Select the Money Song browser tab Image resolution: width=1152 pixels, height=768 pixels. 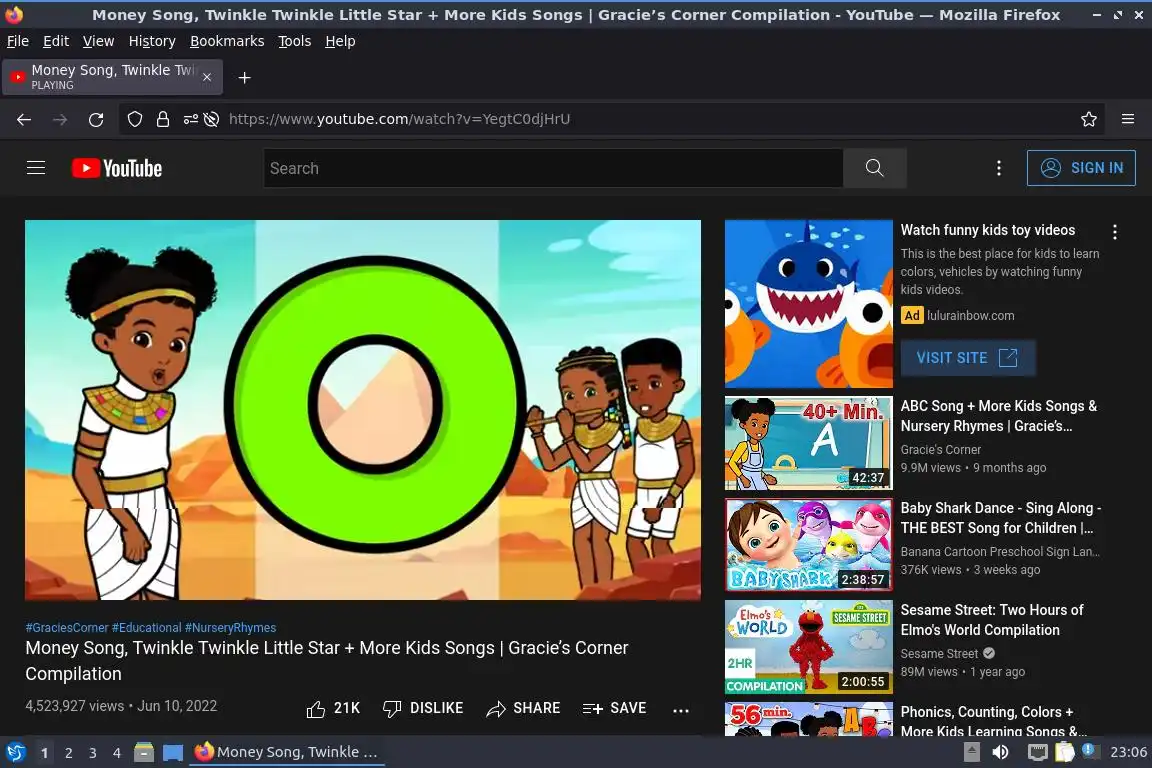click(112, 77)
